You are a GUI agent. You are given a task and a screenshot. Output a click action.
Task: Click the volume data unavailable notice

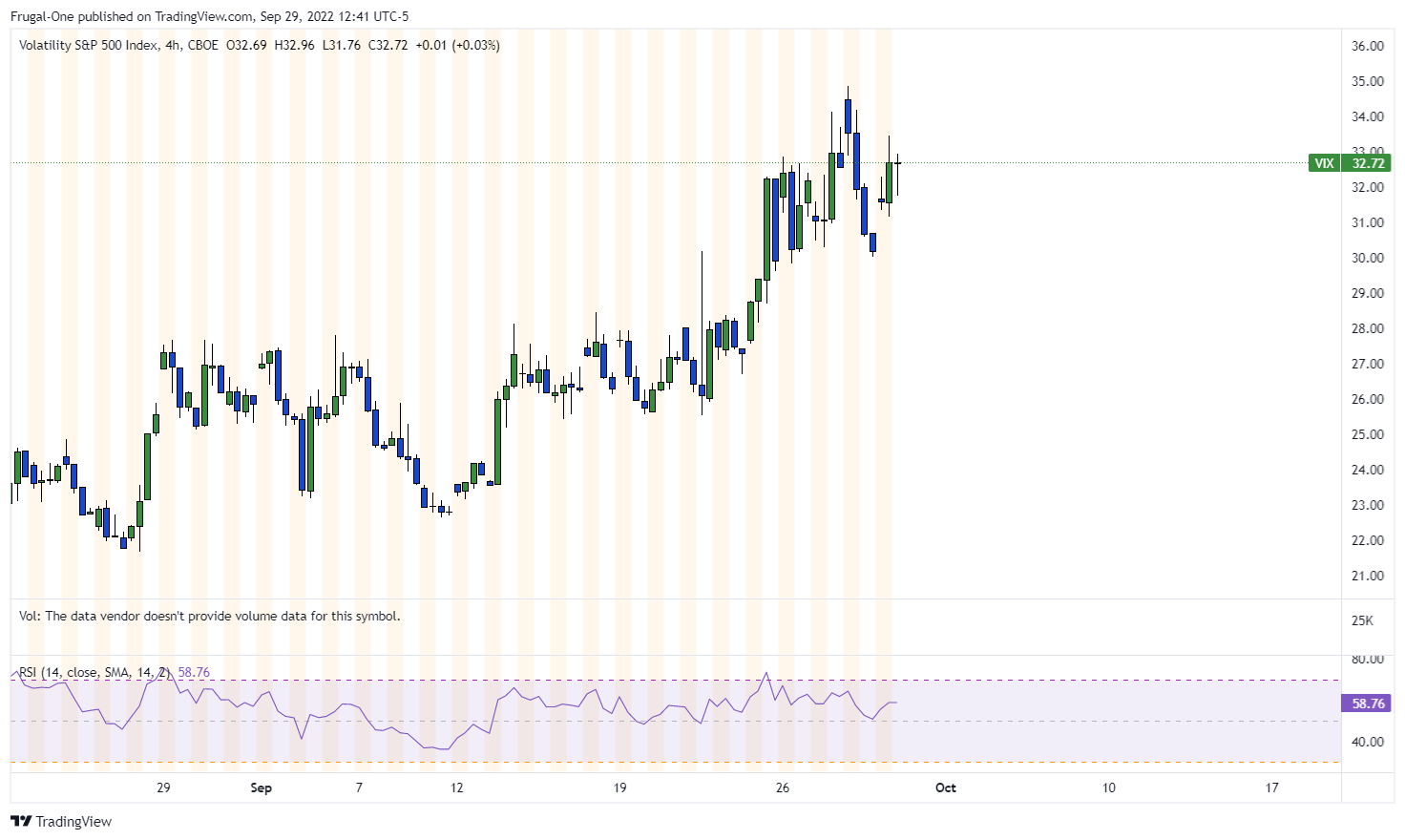(210, 617)
